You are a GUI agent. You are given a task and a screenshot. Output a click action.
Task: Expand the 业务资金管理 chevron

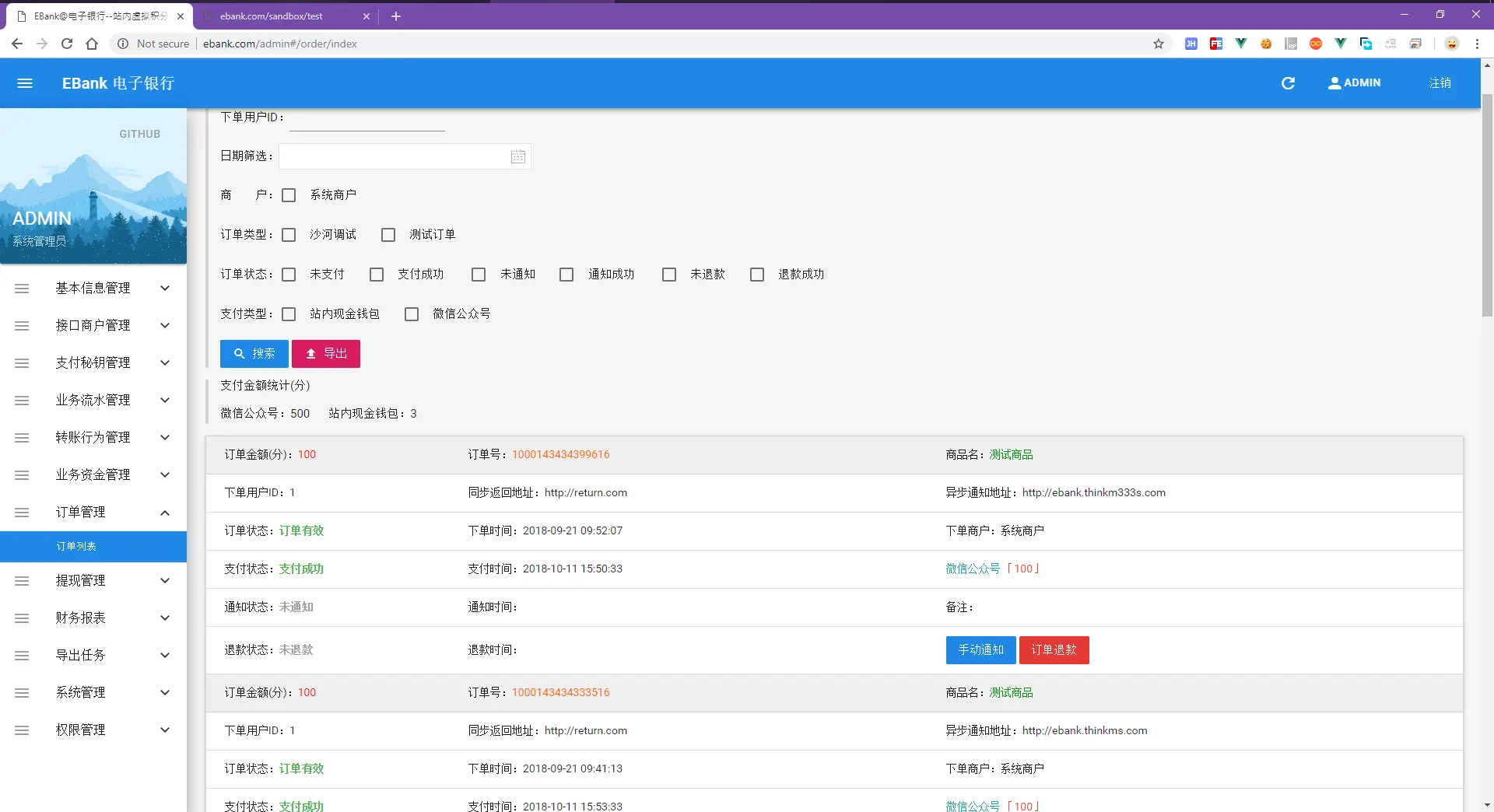coord(165,475)
